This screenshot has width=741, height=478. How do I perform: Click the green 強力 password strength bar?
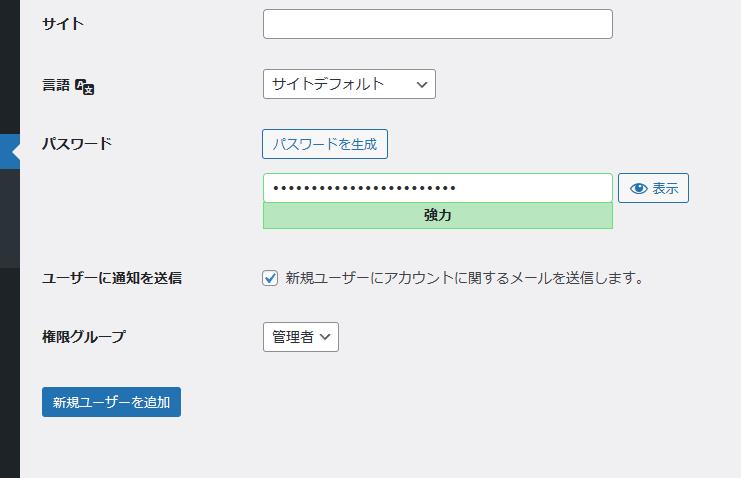[x=437, y=215]
